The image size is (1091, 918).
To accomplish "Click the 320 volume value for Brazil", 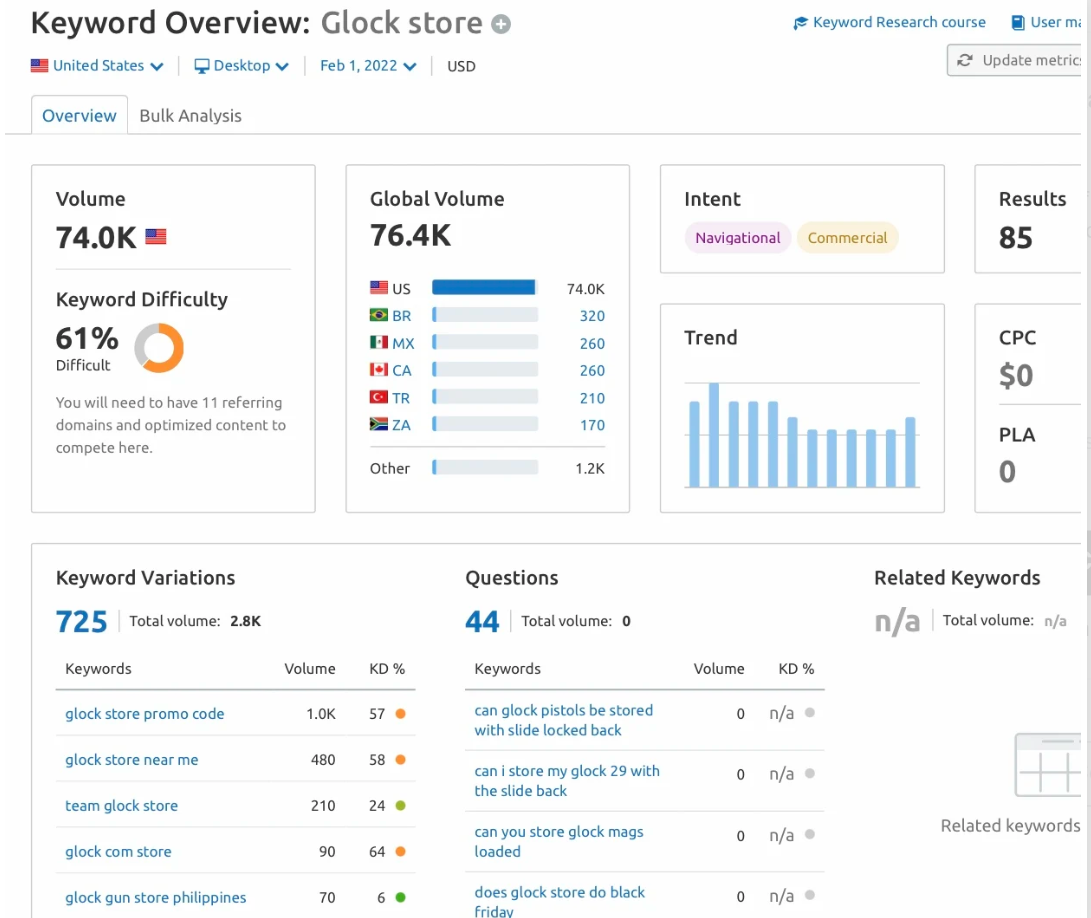I will [x=592, y=316].
